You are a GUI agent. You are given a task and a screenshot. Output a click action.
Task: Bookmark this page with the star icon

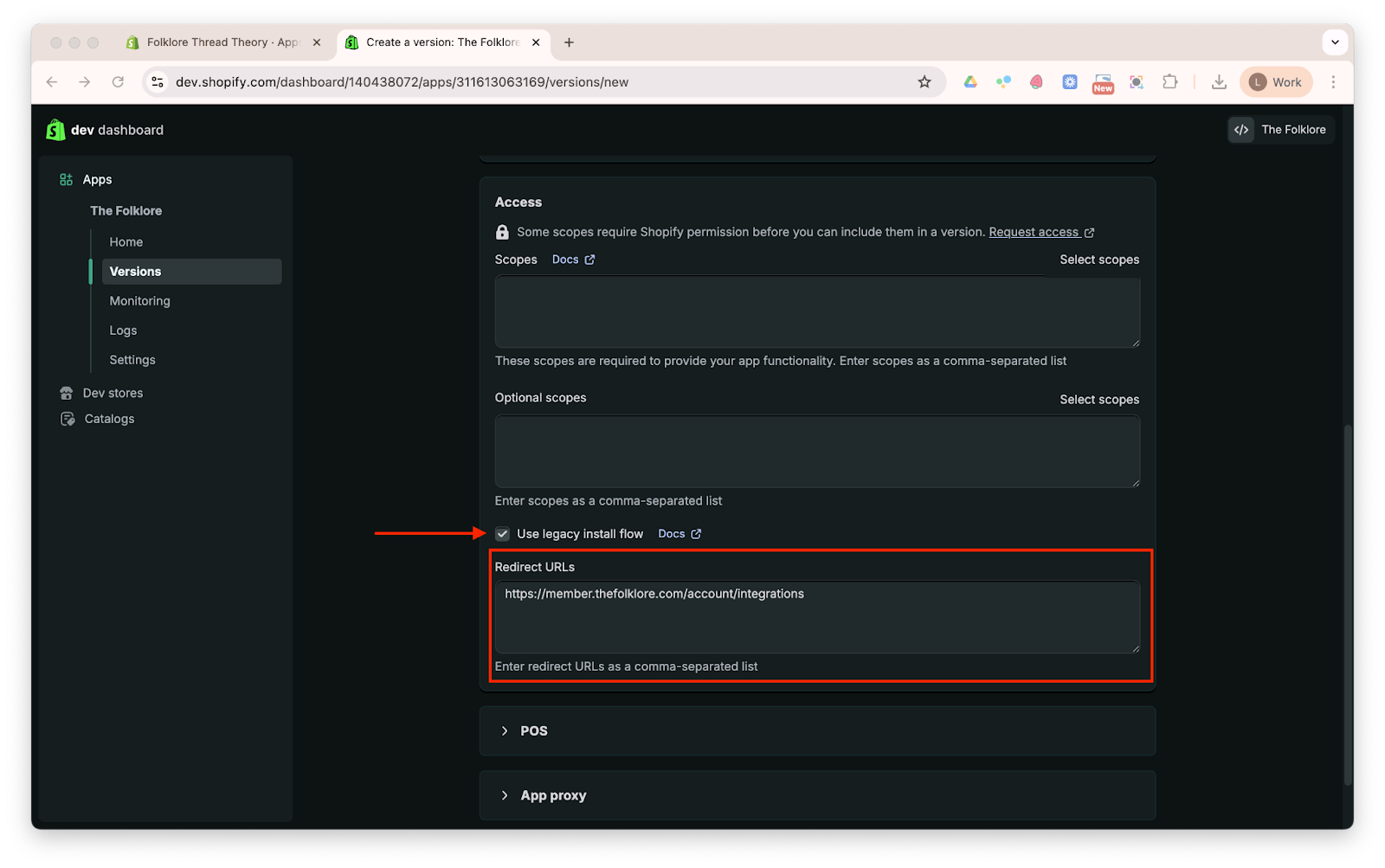coord(924,82)
